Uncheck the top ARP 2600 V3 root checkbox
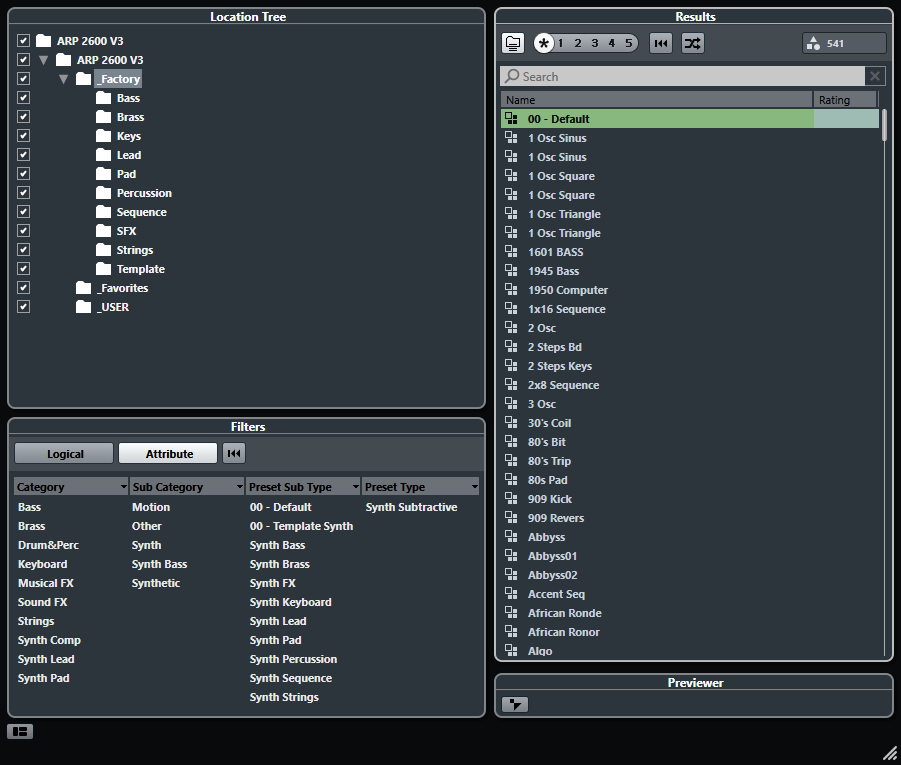The width and height of the screenshot is (901, 765). 23,40
